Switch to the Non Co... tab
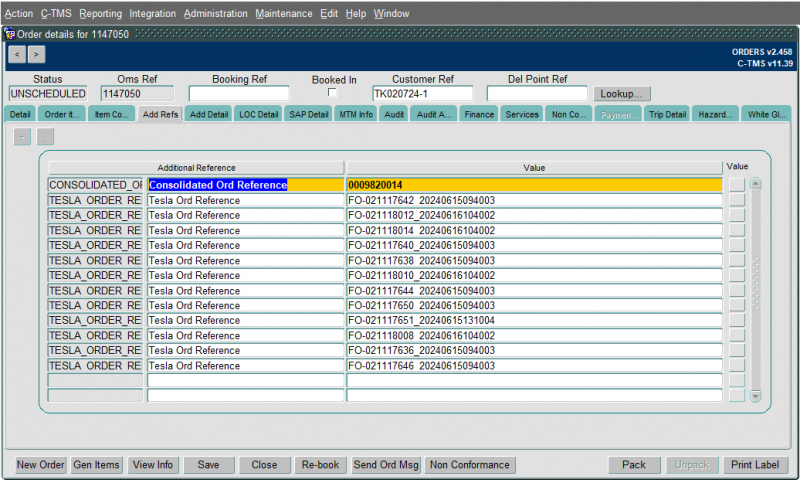800x483 pixels. (568, 114)
